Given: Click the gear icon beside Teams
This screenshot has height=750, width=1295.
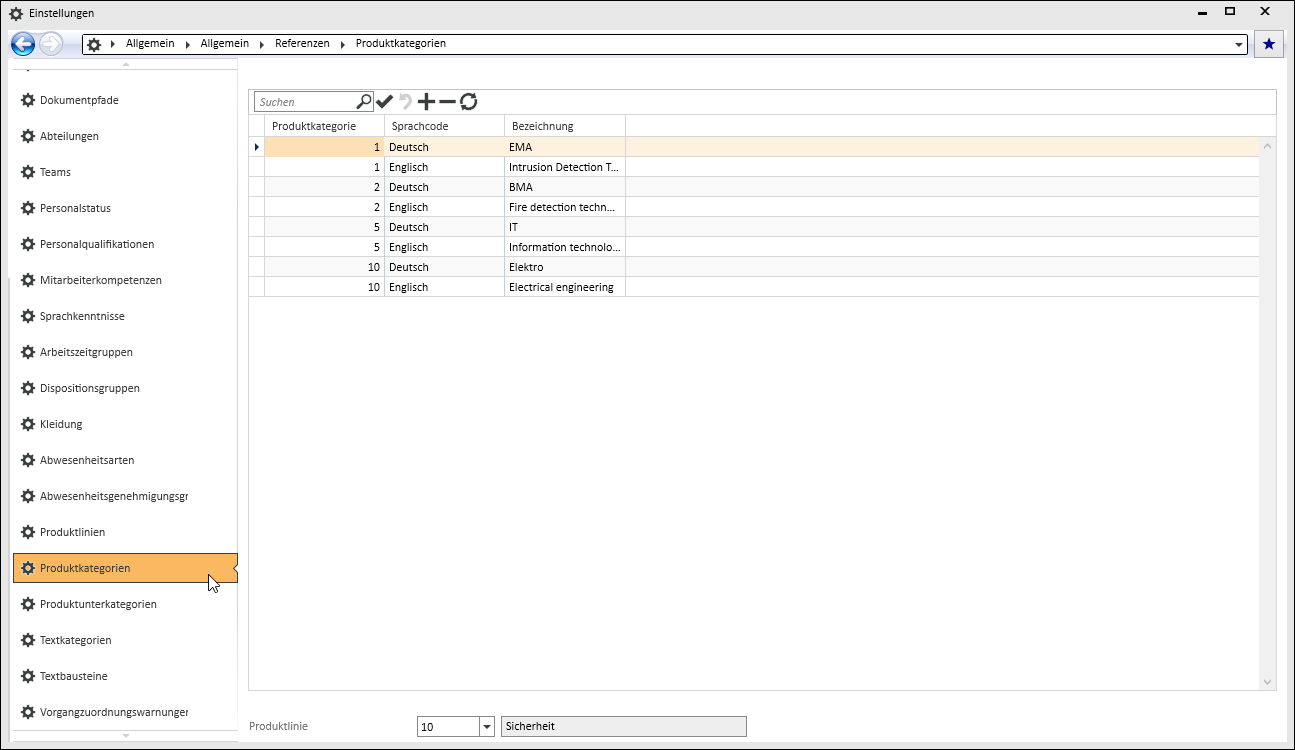Looking at the screenshot, I should pyautogui.click(x=28, y=172).
